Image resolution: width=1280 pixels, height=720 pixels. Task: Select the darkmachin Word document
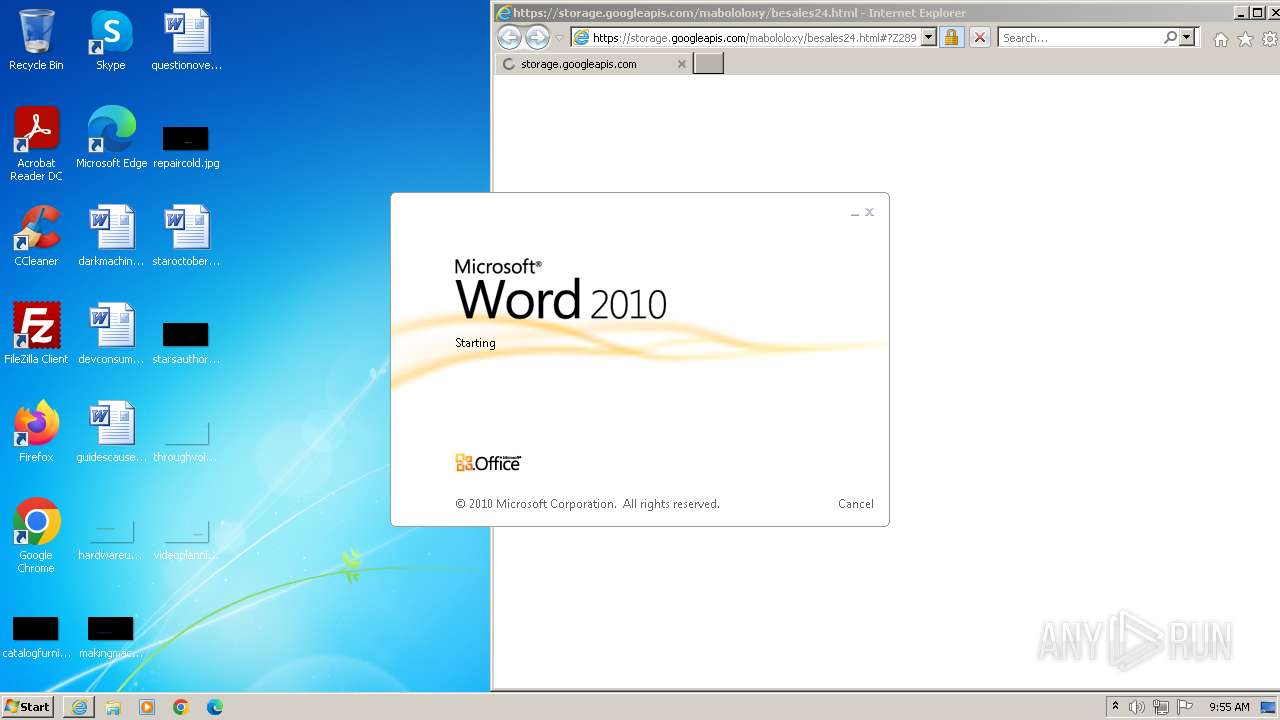tap(111, 236)
